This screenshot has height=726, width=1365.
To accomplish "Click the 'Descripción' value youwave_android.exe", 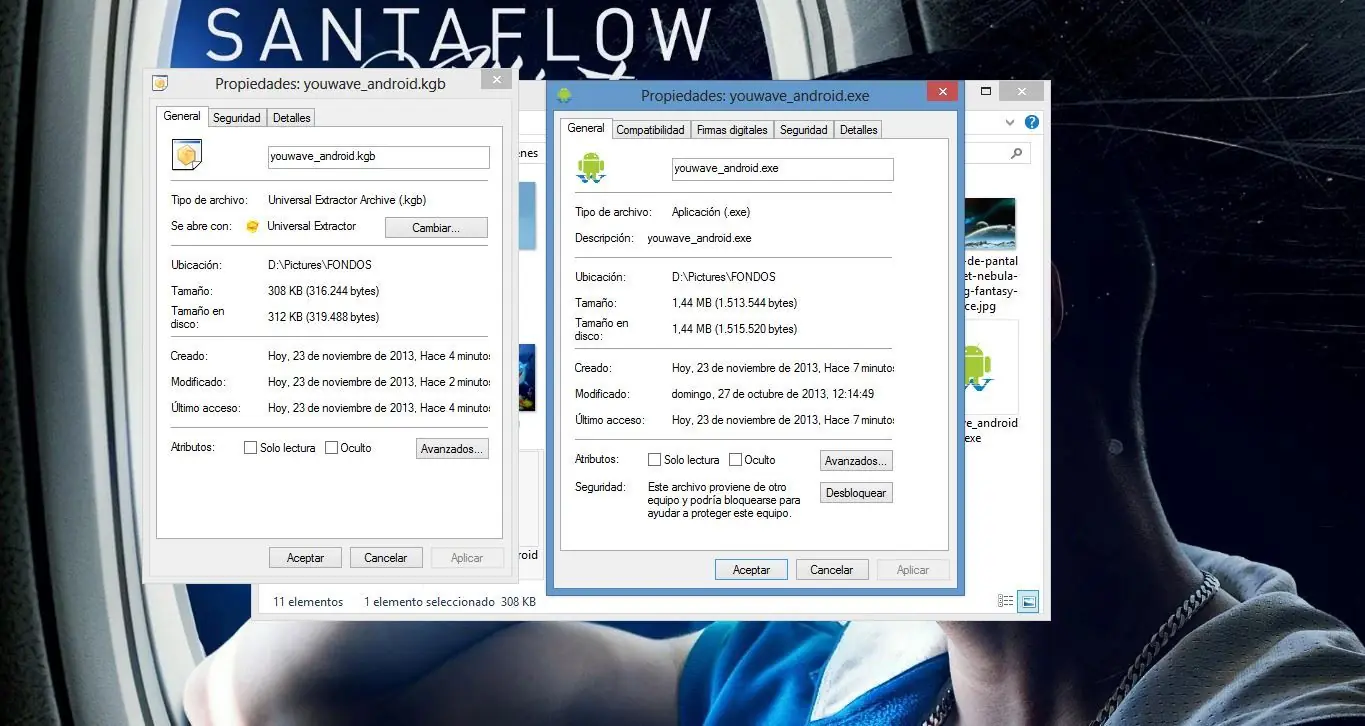I will (699, 238).
